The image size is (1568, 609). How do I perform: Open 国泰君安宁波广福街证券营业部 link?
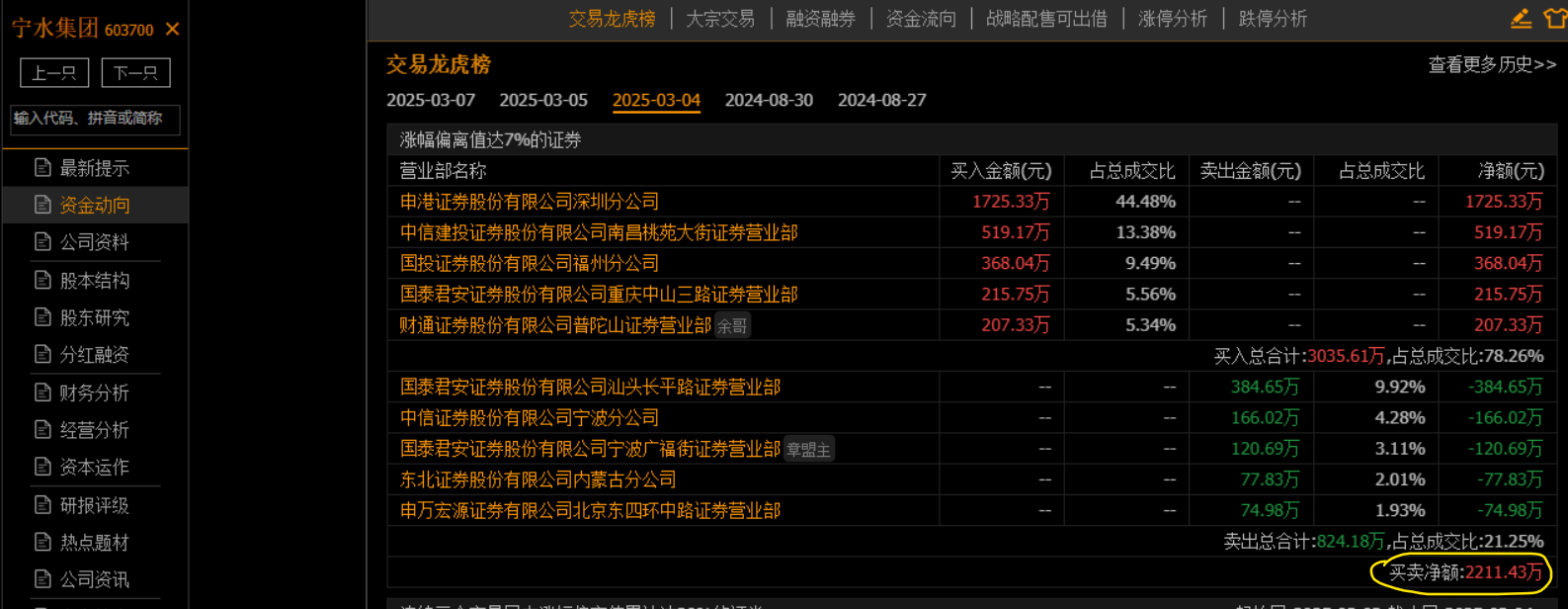[x=590, y=449]
